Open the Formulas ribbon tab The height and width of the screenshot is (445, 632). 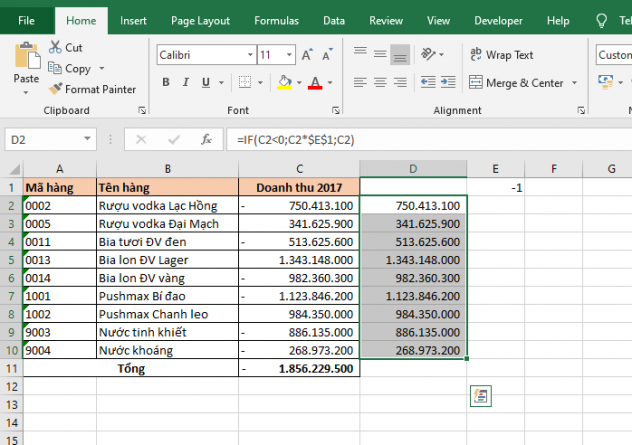(276, 20)
